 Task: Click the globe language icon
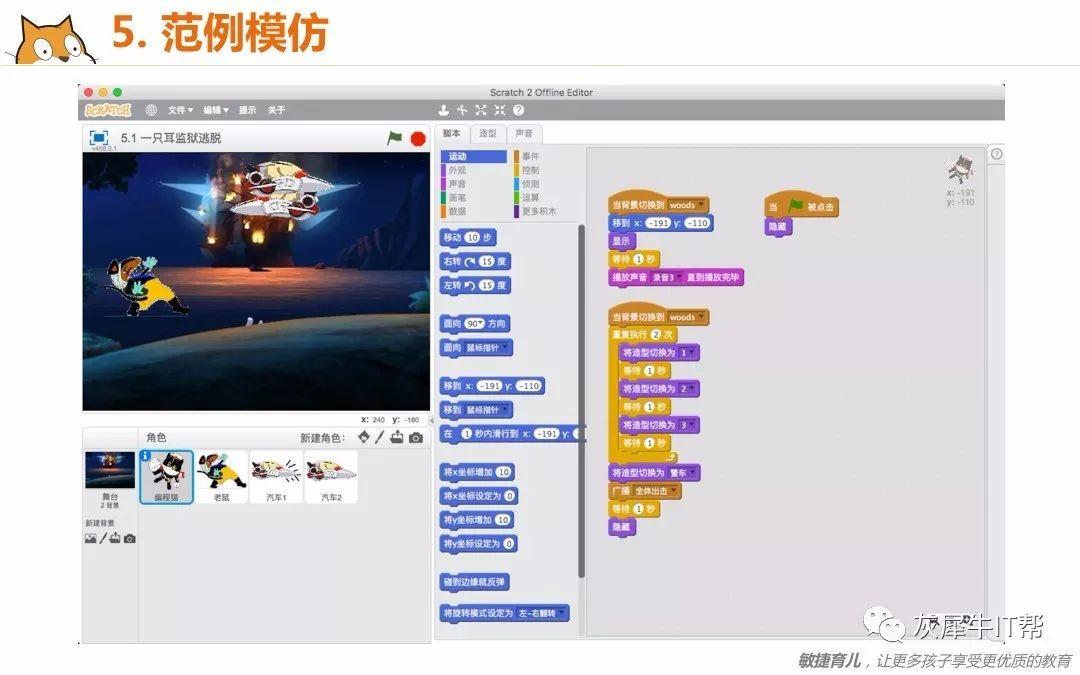point(152,110)
